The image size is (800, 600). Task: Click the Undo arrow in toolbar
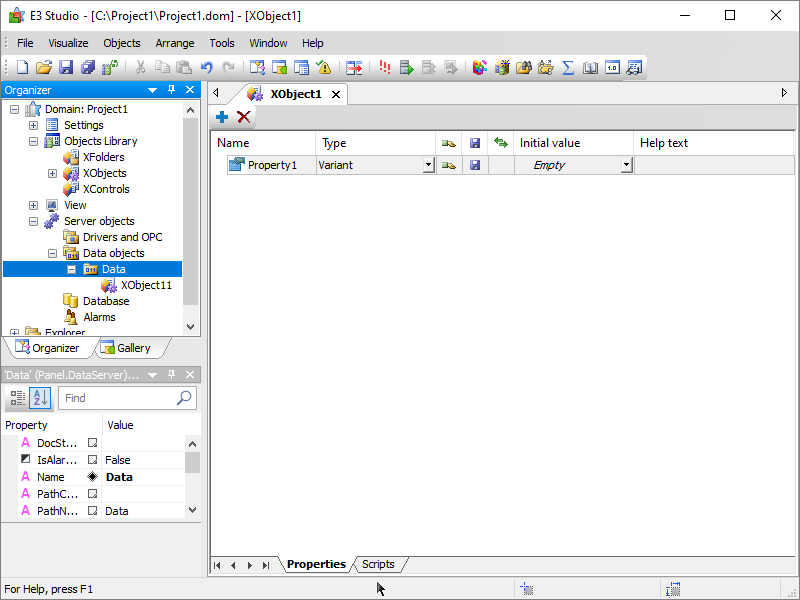[207, 68]
